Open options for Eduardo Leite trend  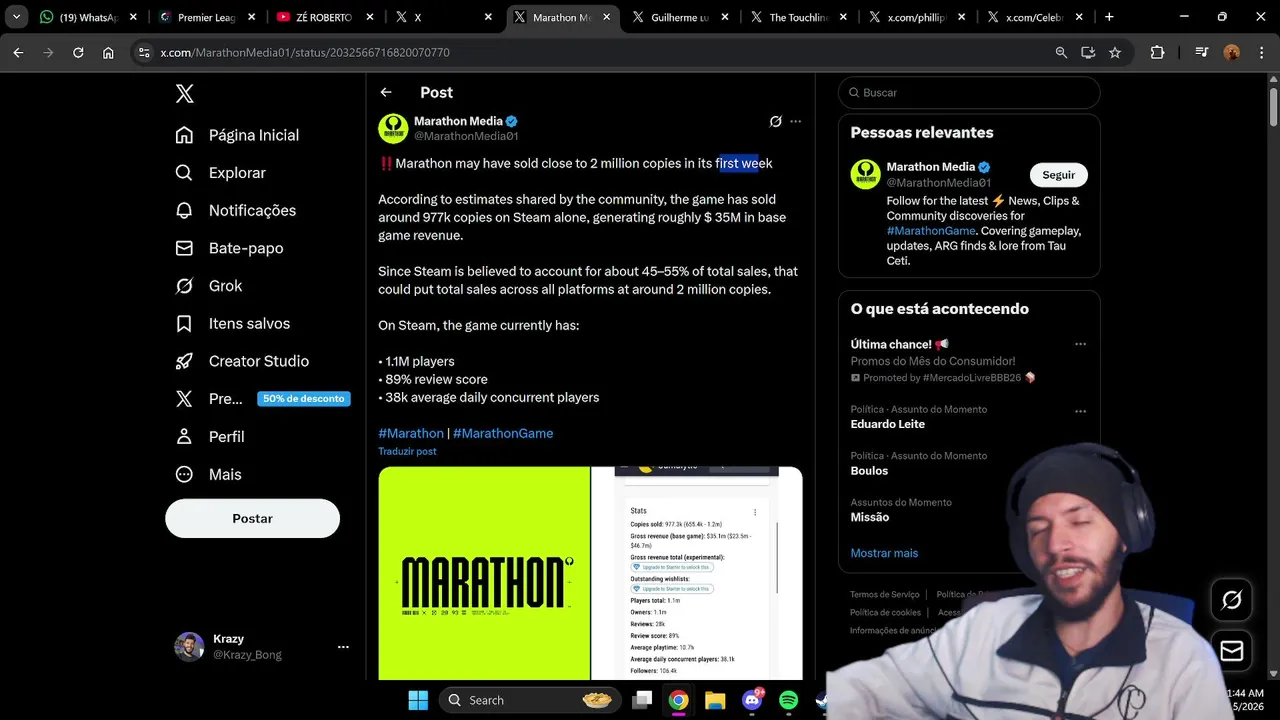[1080, 411]
